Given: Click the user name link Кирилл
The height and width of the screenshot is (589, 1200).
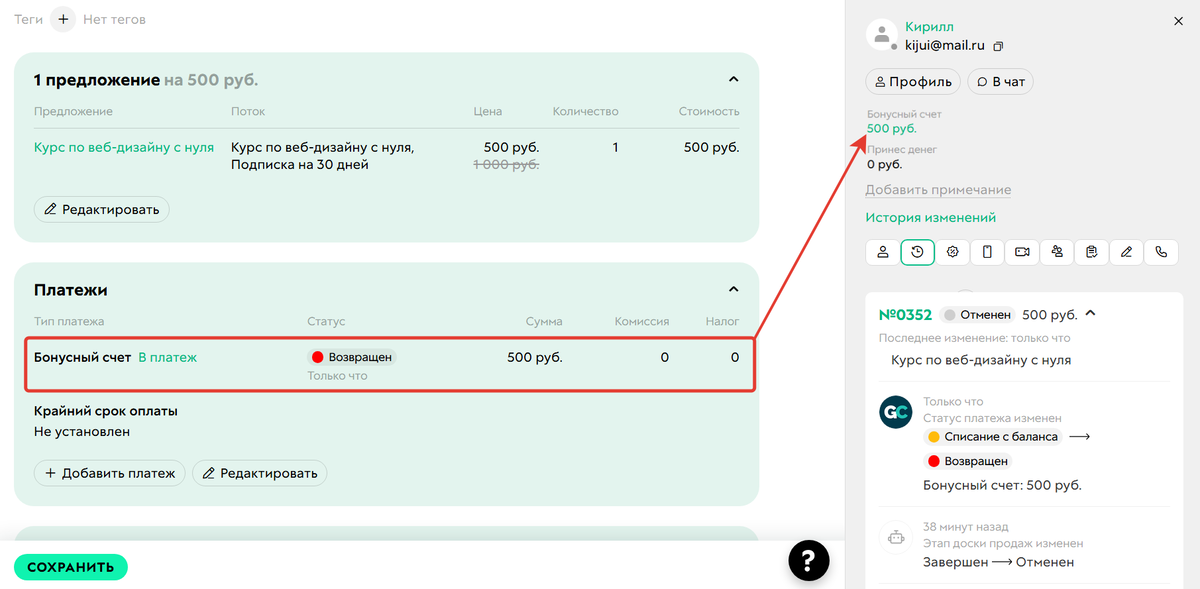Looking at the screenshot, I should pos(928,27).
